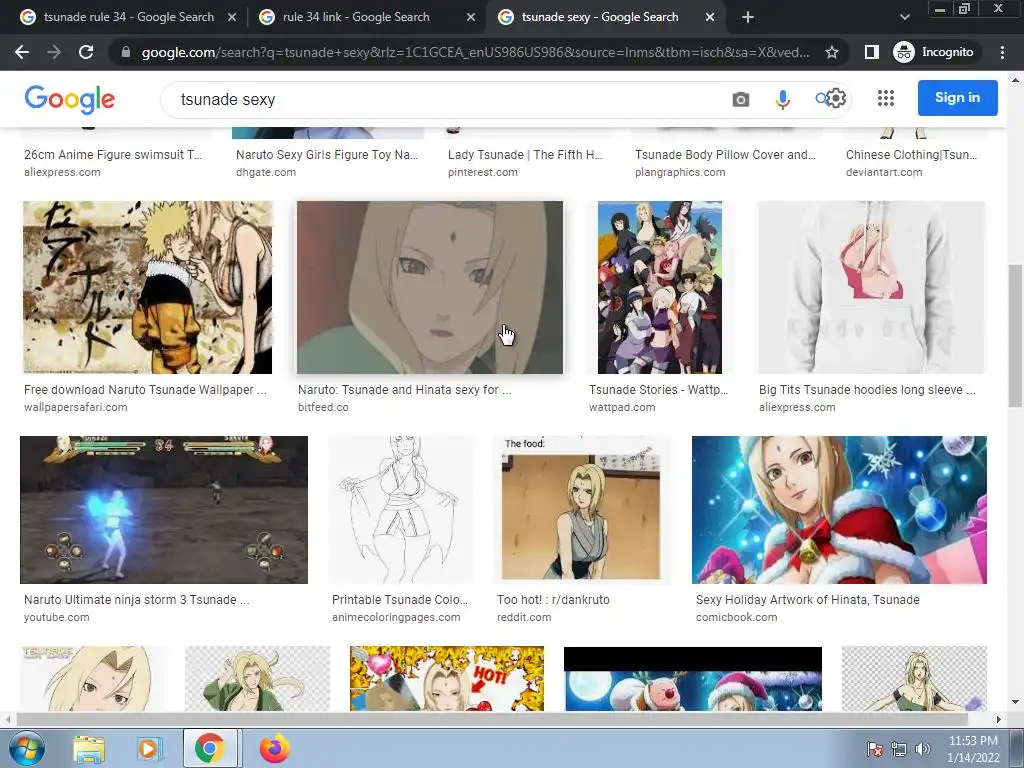
Task: Start voice search with microphone
Action: click(x=782, y=99)
